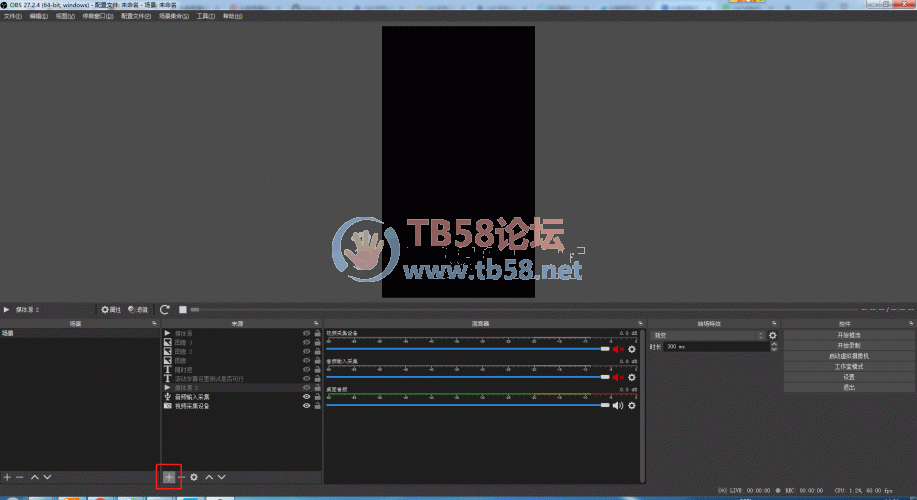Viewport: 917px width, 500px height.
Task: Pop out the Scene Transitions dock panel
Action: [774, 323]
